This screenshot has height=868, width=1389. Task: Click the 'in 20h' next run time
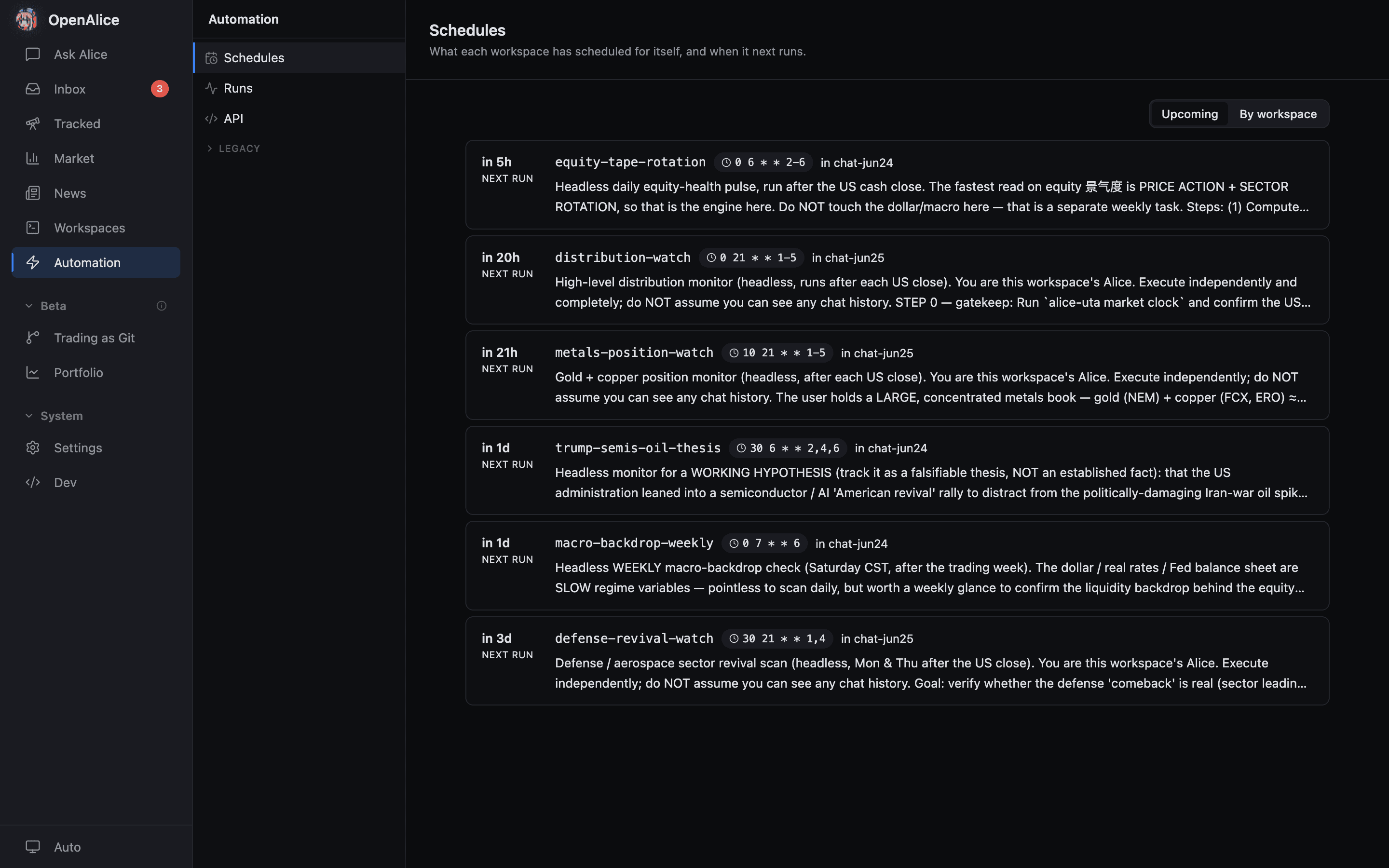(x=501, y=257)
